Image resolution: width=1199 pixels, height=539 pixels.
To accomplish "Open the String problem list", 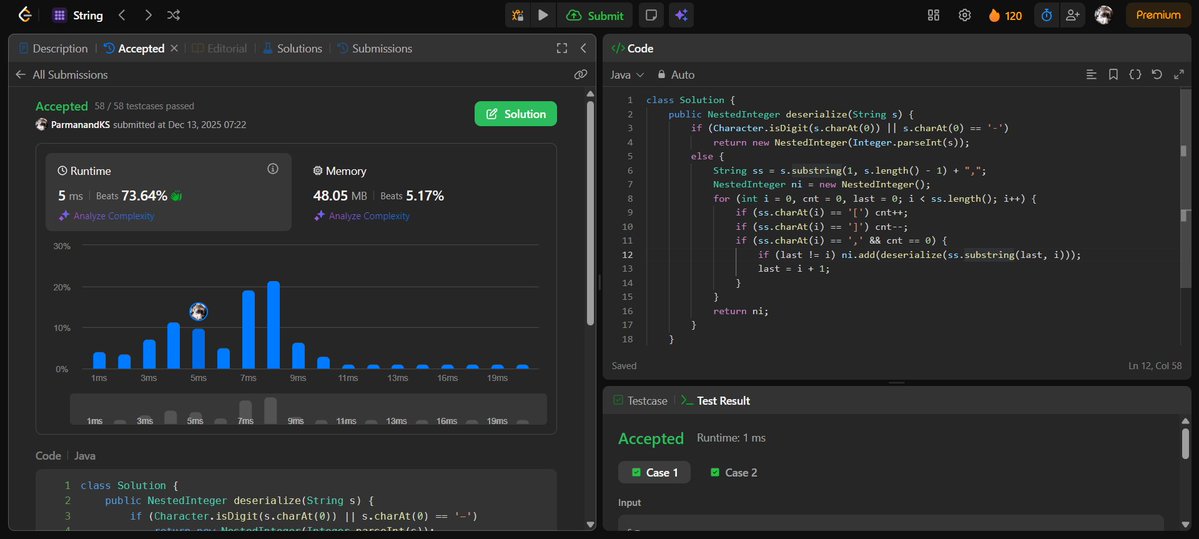I will point(77,15).
